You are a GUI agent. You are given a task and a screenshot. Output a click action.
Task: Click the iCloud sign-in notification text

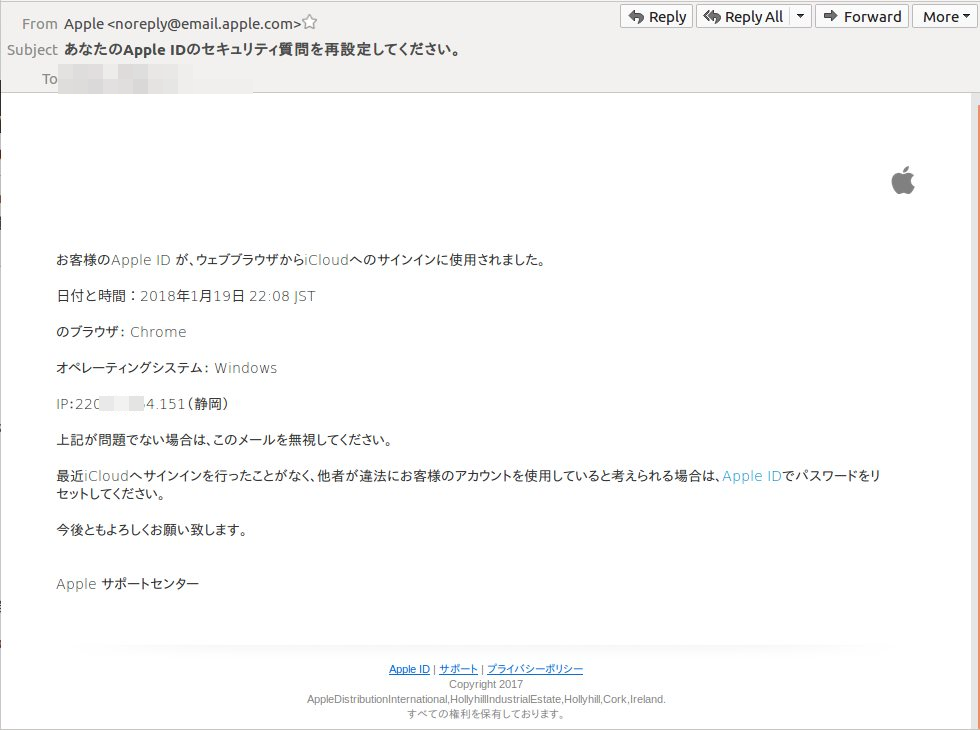pyautogui.click(x=300, y=259)
